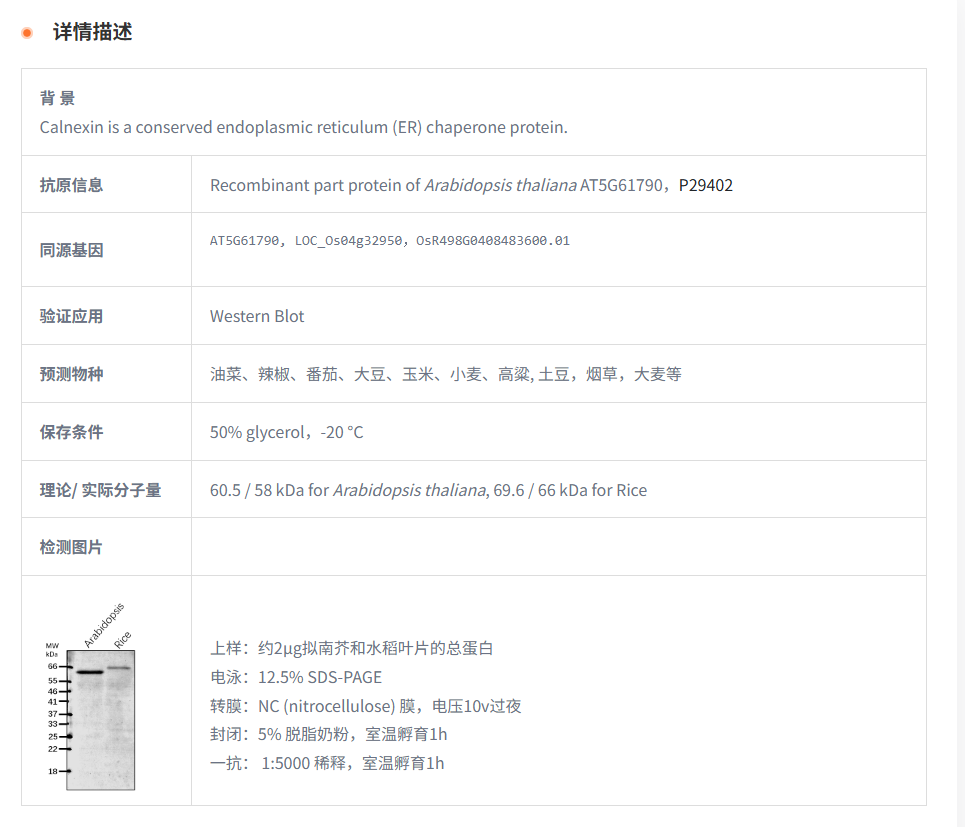This screenshot has height=827, width=965.
Task: Click the 预测物种 row label
Action: 71,374
